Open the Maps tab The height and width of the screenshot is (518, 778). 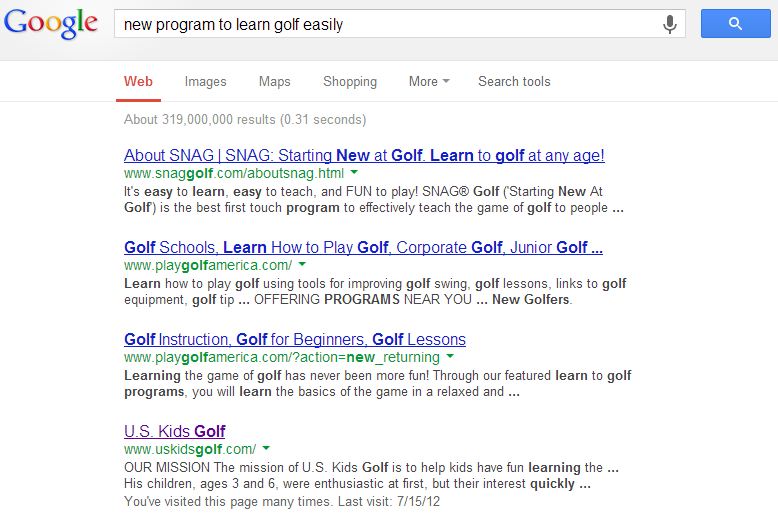pyautogui.click(x=274, y=81)
